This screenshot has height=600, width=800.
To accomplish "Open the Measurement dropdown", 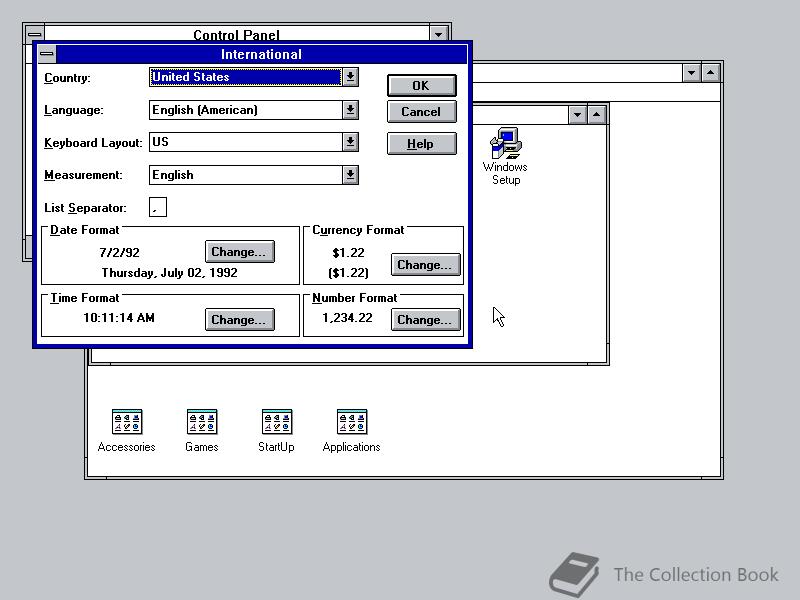I will (350, 175).
